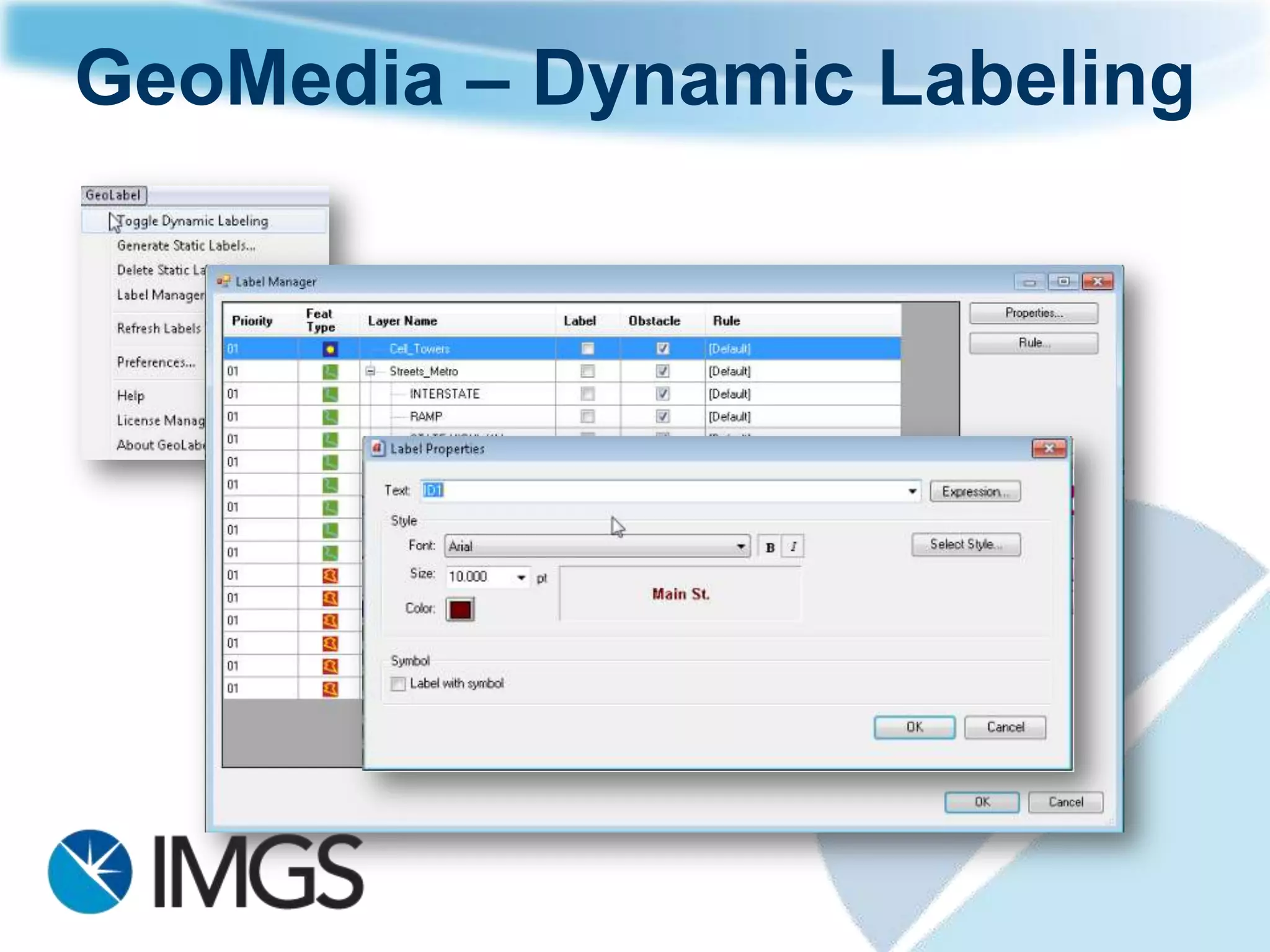
Task: Open the Expression editor button
Action: pyautogui.click(x=975, y=491)
